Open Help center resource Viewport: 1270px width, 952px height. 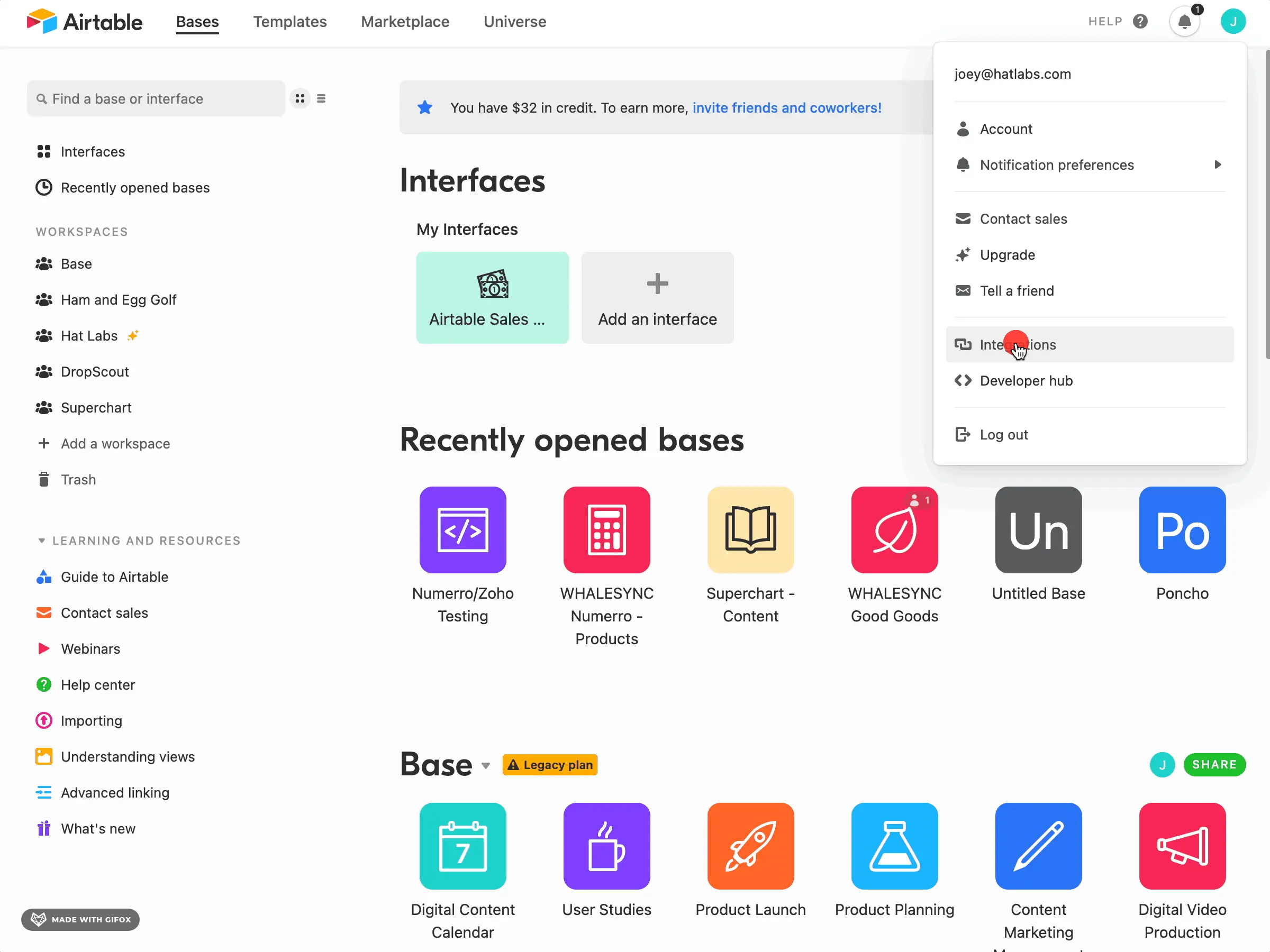pyautogui.click(x=86, y=684)
